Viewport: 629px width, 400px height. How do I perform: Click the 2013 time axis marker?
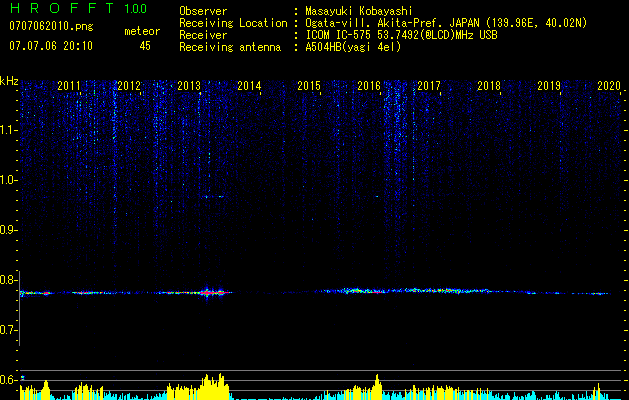point(189,85)
